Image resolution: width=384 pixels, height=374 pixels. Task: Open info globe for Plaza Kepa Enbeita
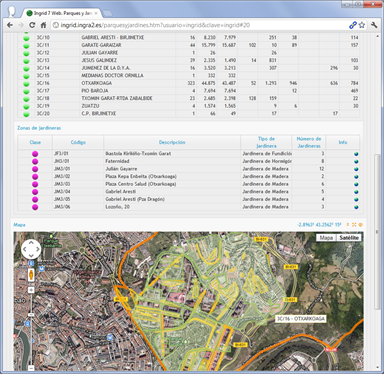(x=356, y=177)
